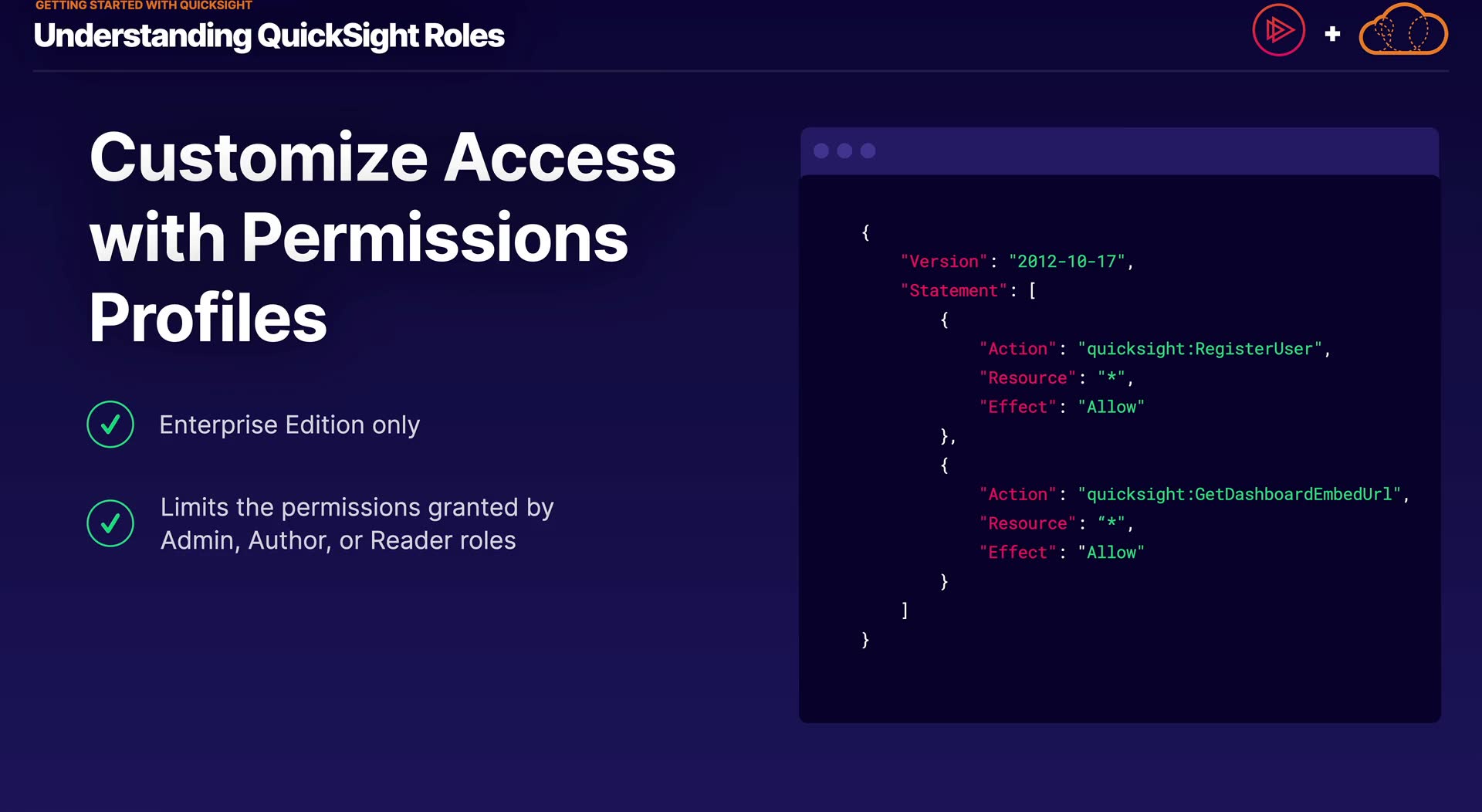This screenshot has height=812, width=1482.
Task: Click the Understanding QuickSight Roles heading
Action: (x=269, y=36)
